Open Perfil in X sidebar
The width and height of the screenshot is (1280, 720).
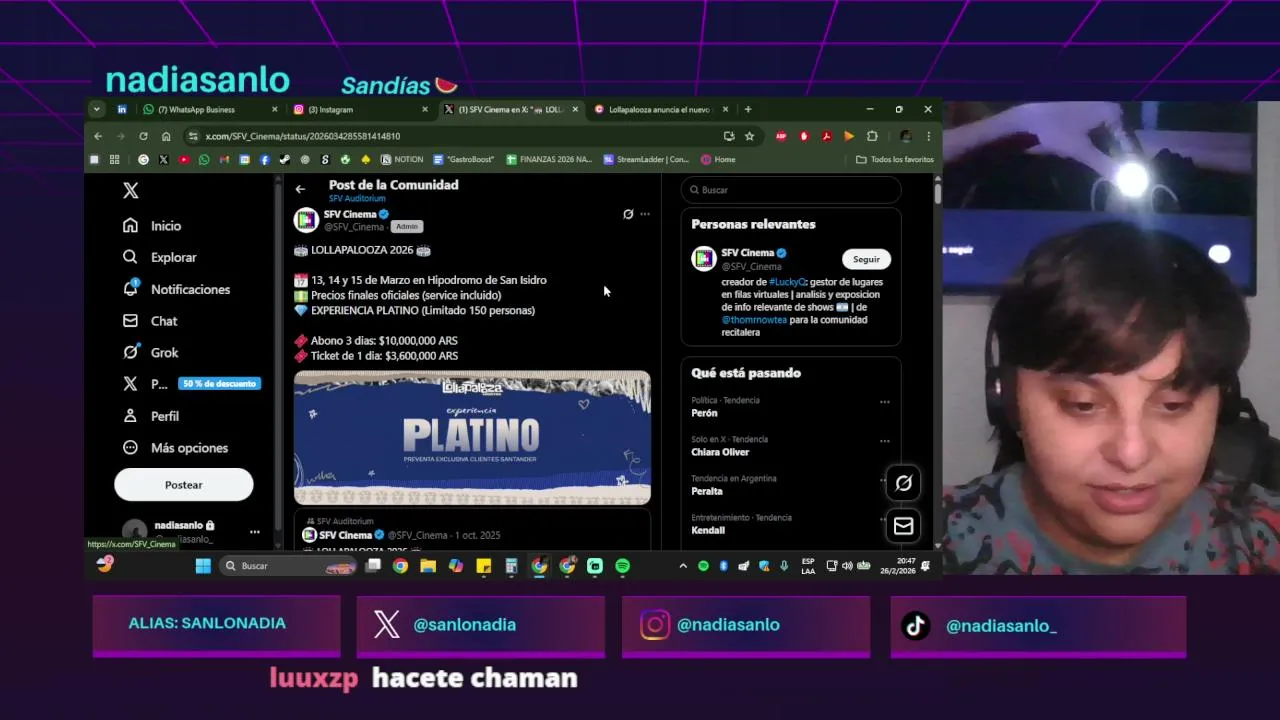[x=151, y=416]
